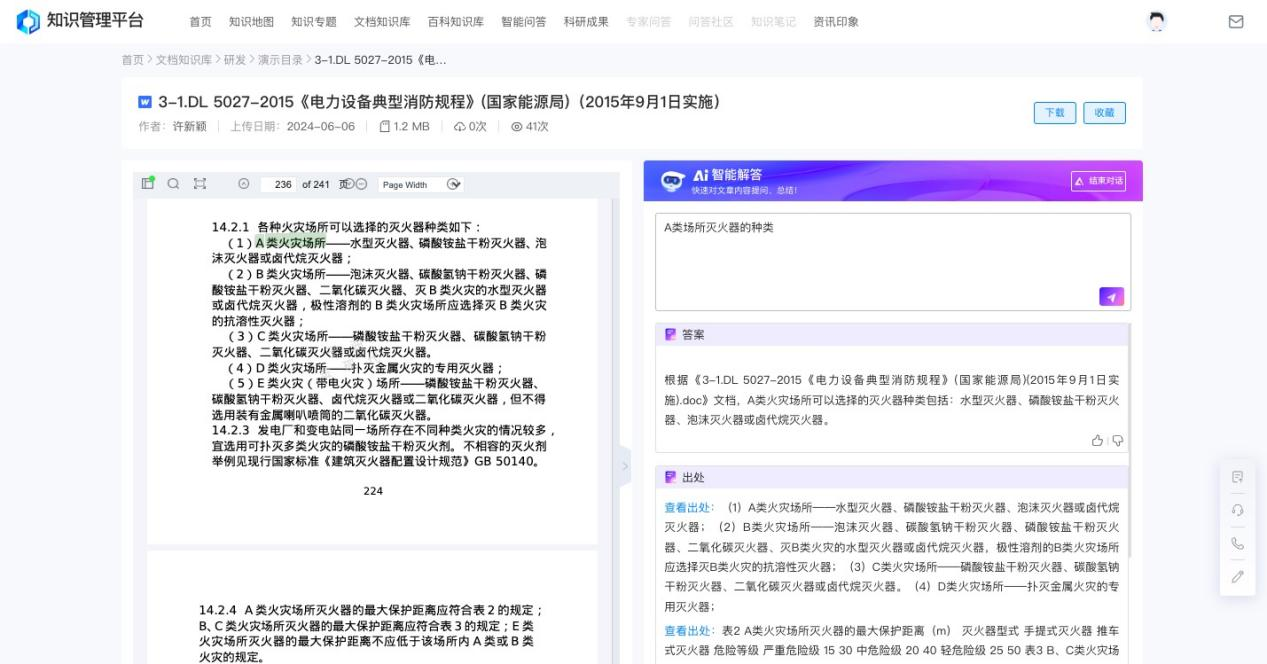Click the phone contact icon in the right sidebar

coord(1237,543)
